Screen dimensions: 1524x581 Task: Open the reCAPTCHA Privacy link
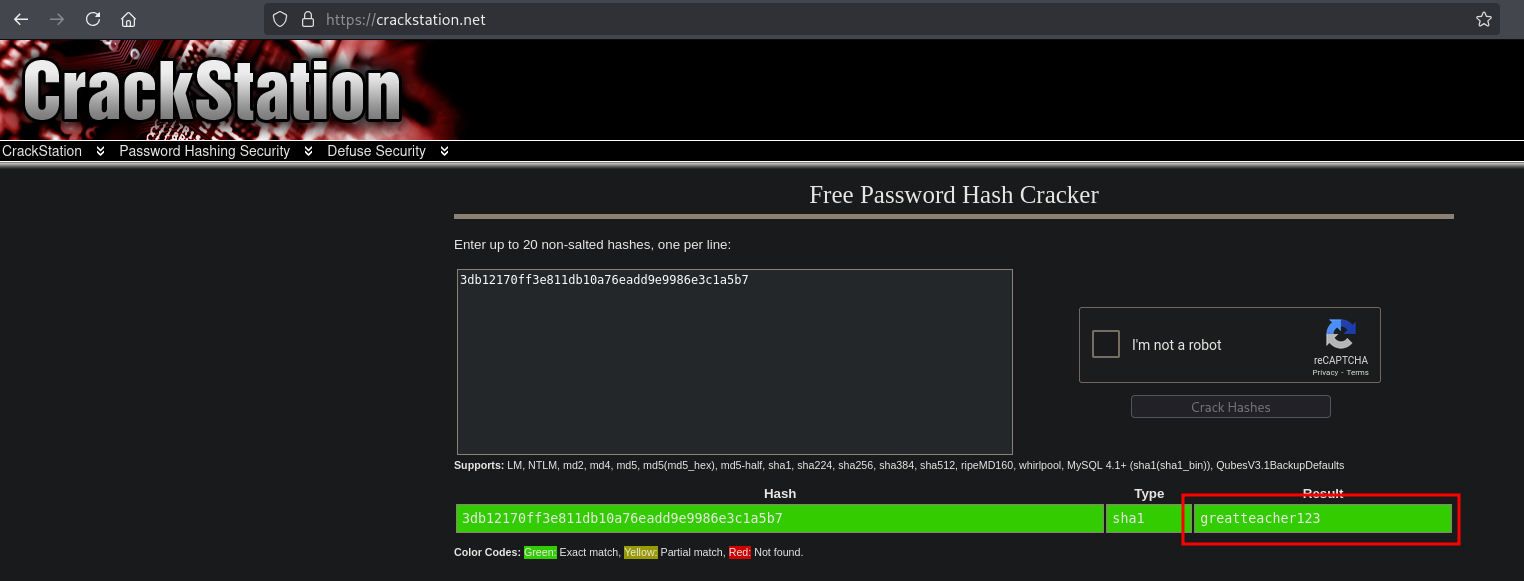coord(1325,372)
